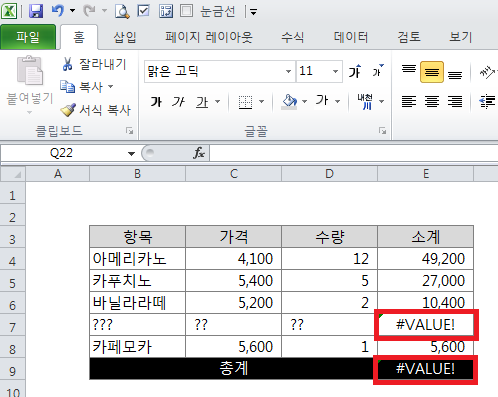Align text to the left

click(x=409, y=101)
